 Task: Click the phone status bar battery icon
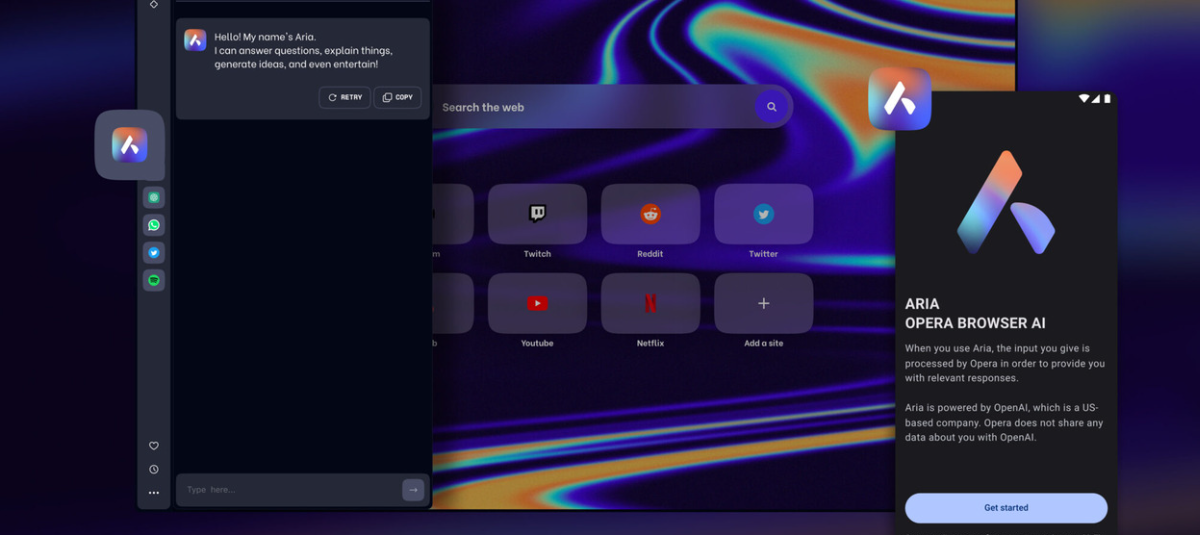pyautogui.click(x=1107, y=99)
